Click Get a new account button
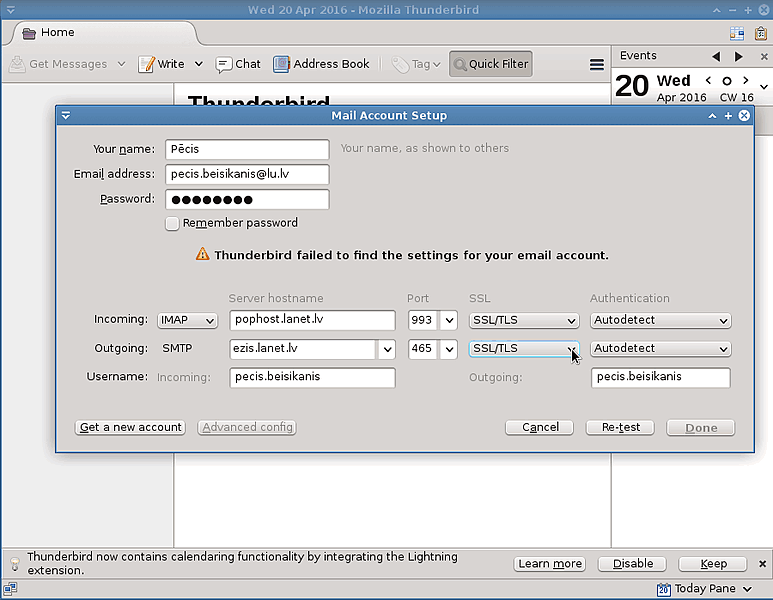The height and width of the screenshot is (600, 773). click(130, 427)
